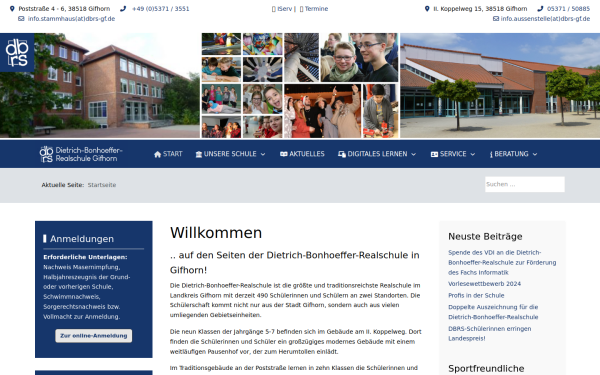Image resolution: width=600 pixels, height=375 pixels.
Task: Open the IServ link in the top bar
Action: pyautogui.click(x=285, y=9)
